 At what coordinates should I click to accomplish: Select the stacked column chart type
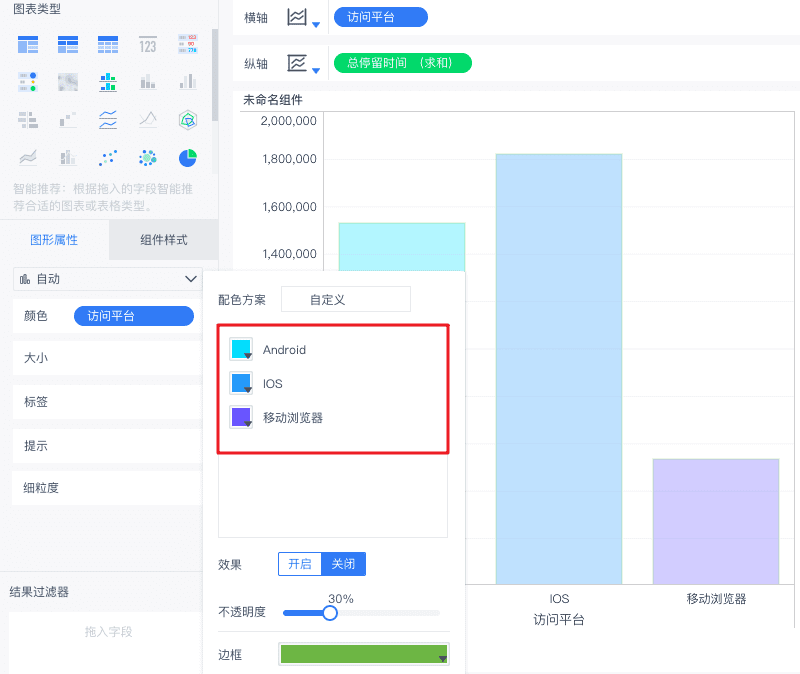point(148,82)
